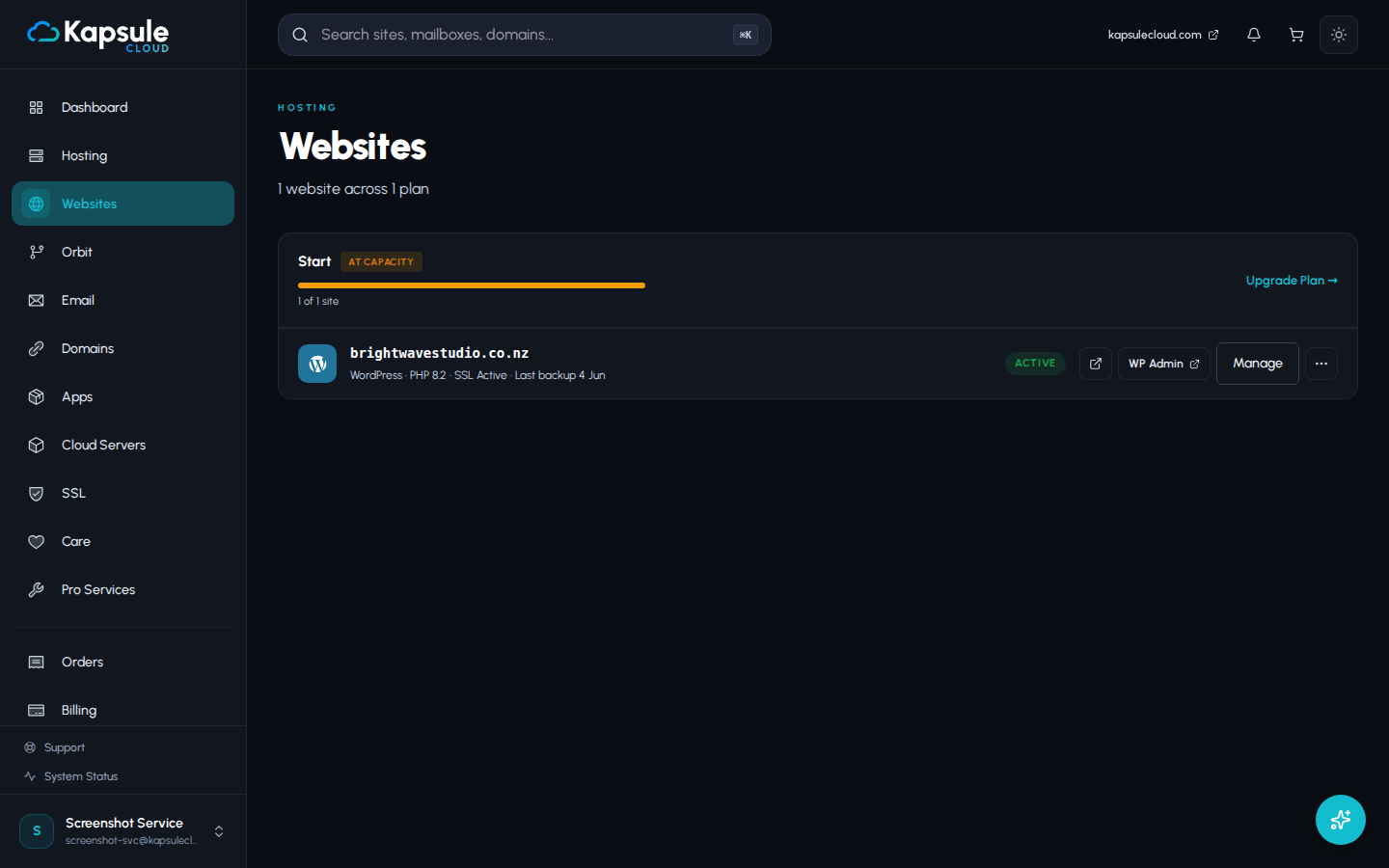Navigate to Domains
The width and height of the screenshot is (1389, 868).
coord(123,348)
